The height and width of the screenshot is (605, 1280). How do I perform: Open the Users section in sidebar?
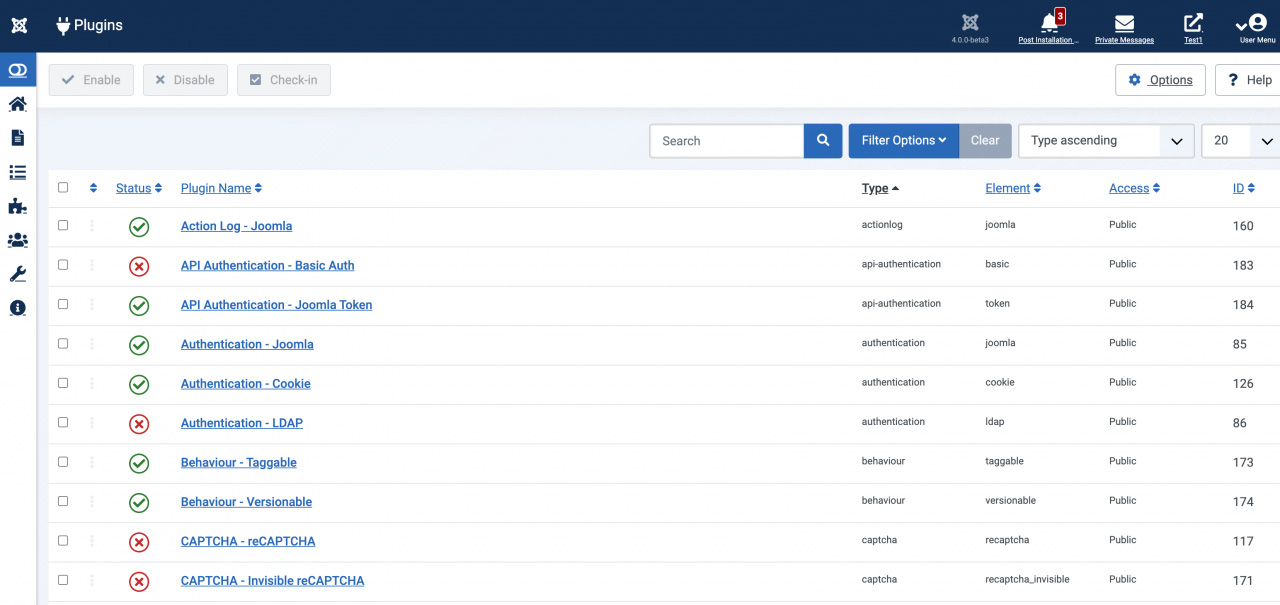pyautogui.click(x=16, y=240)
